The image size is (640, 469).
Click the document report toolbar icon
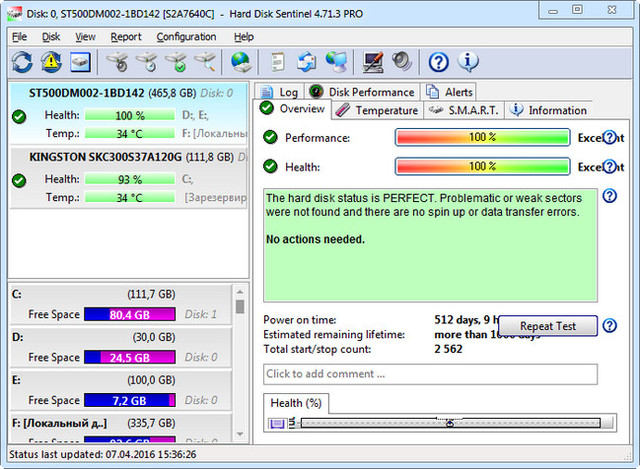279,62
